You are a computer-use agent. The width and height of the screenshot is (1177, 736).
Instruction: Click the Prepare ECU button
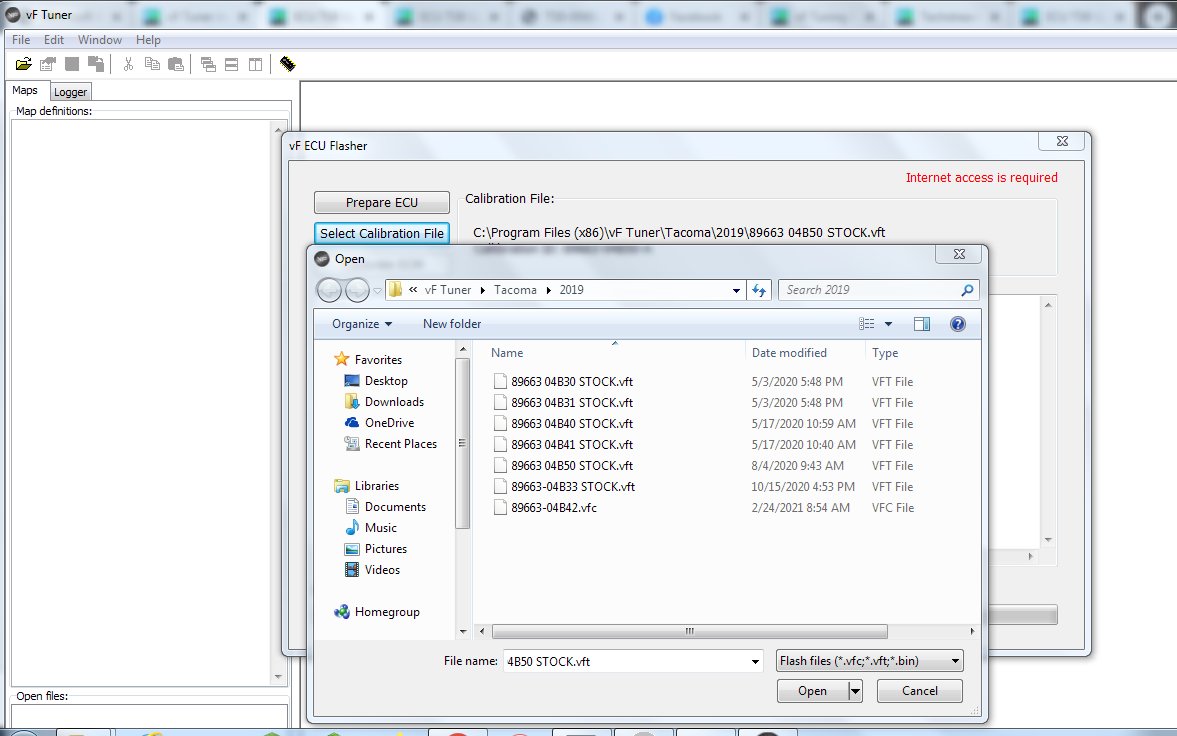381,203
